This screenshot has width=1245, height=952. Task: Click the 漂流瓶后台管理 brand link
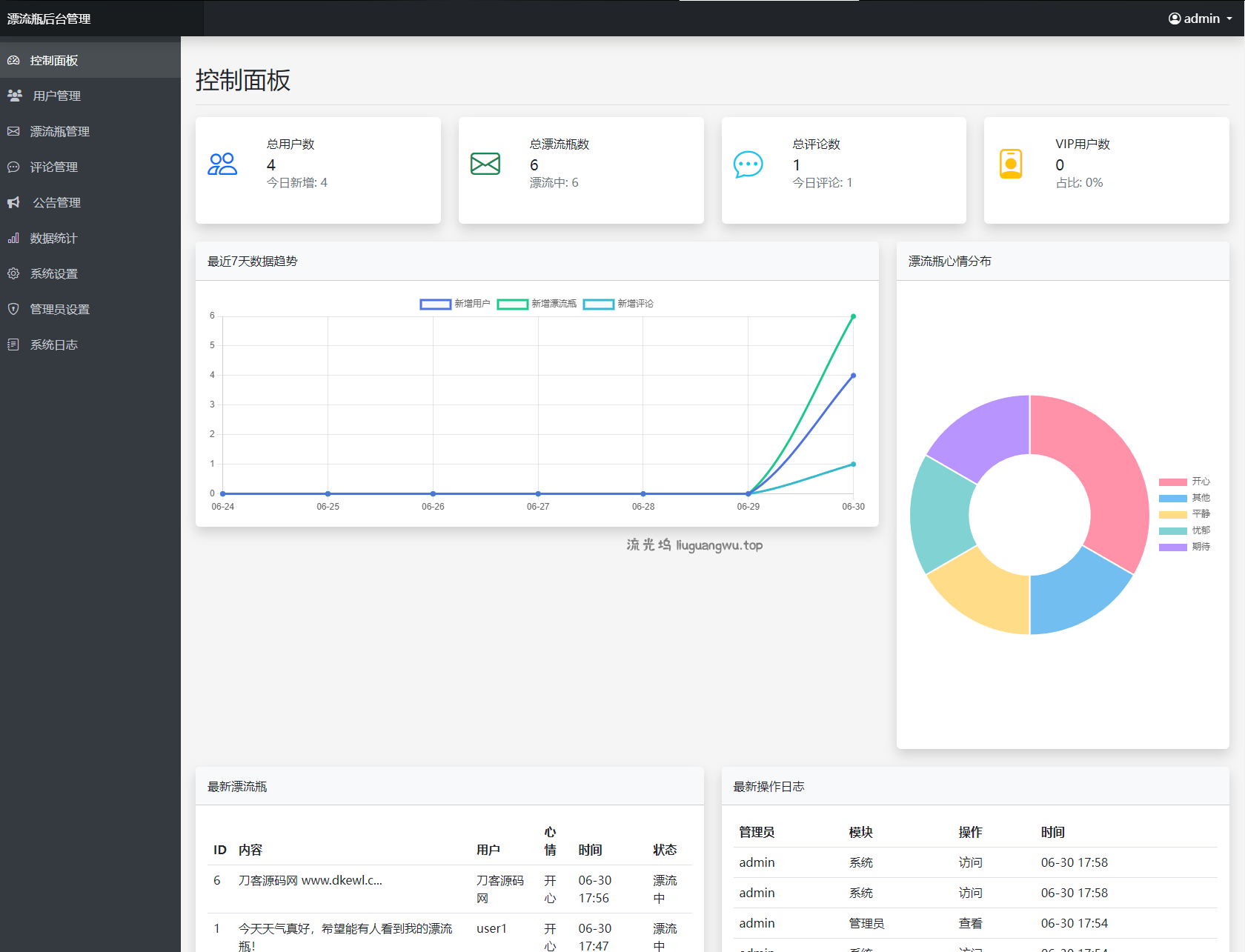(x=49, y=19)
